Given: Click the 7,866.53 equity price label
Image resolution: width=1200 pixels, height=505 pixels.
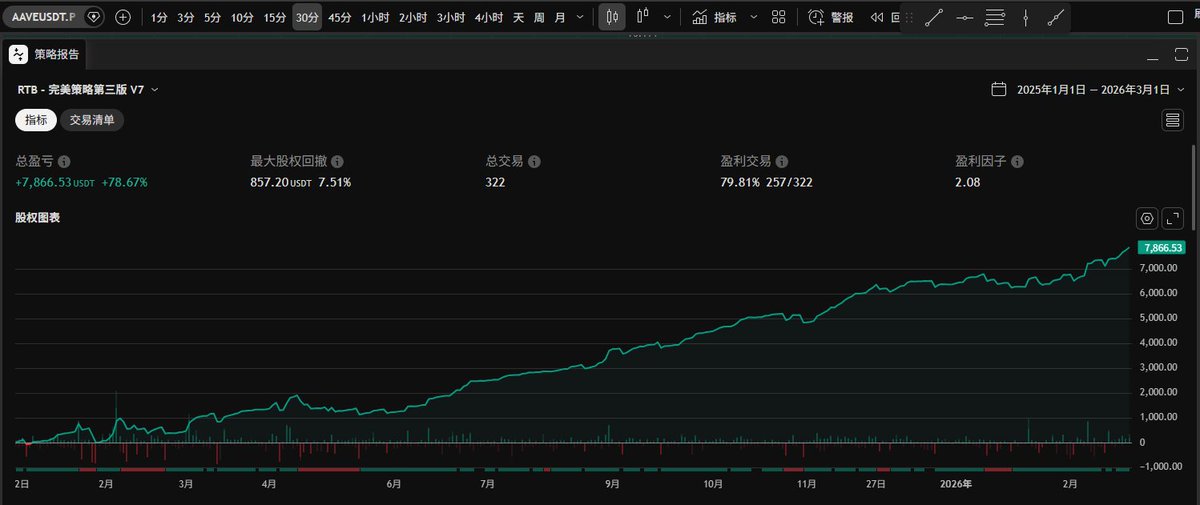Looking at the screenshot, I should click(1162, 247).
